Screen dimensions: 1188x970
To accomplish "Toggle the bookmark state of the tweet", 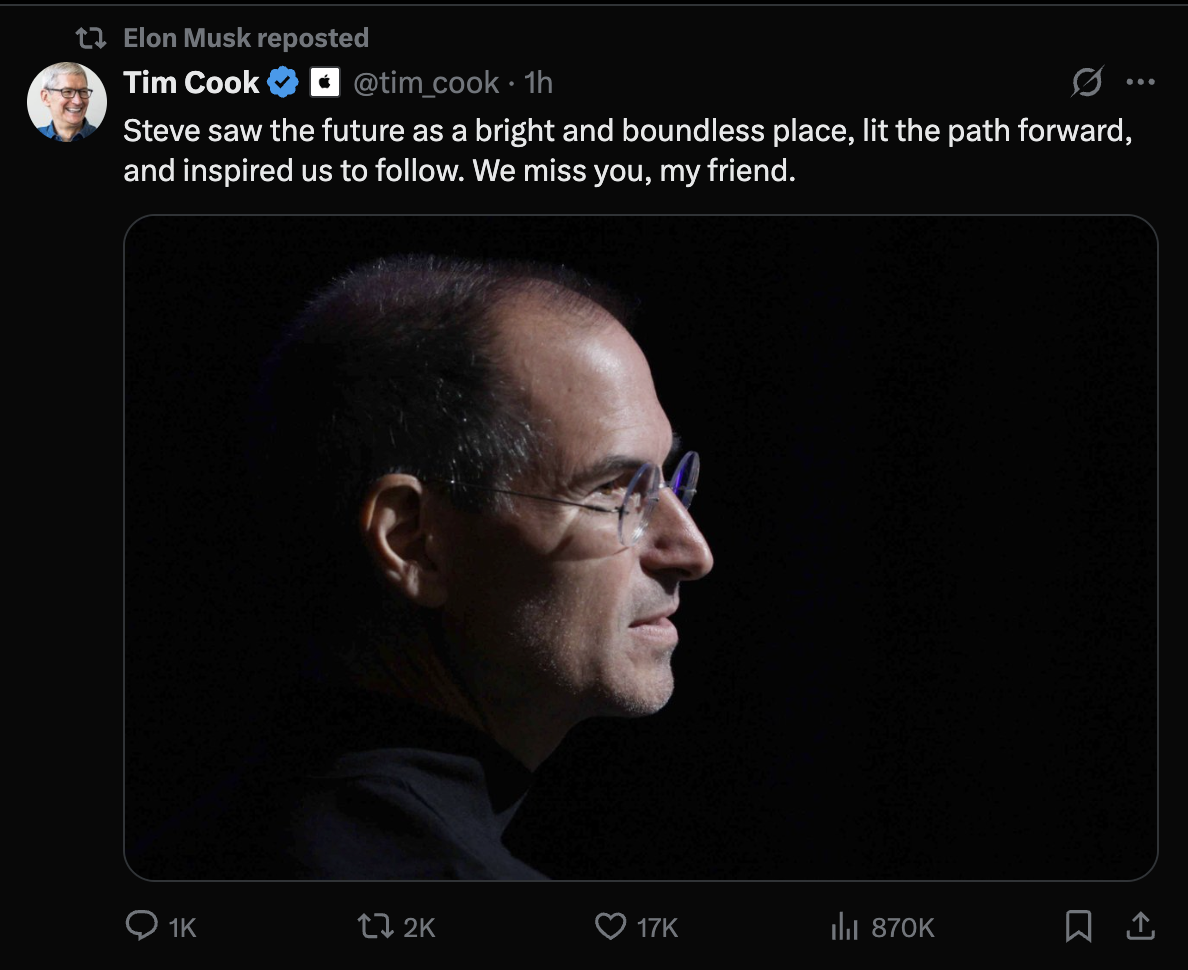I will tap(1078, 927).
